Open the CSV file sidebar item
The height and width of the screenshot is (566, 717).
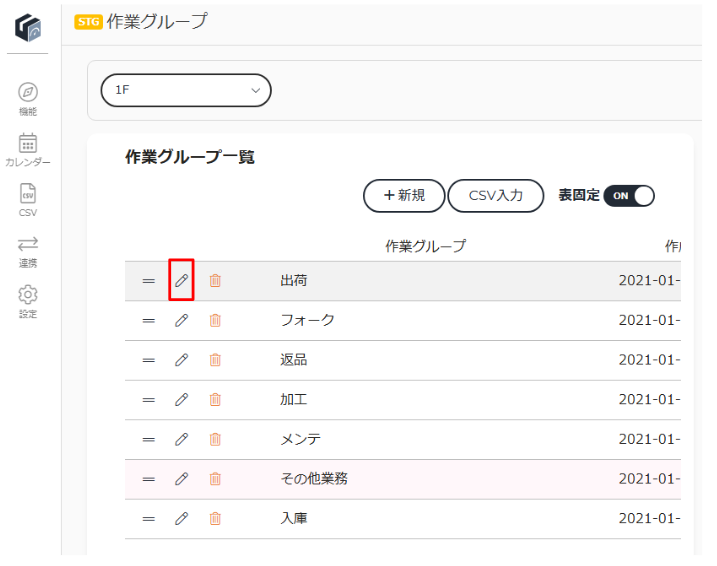pyautogui.click(x=28, y=200)
